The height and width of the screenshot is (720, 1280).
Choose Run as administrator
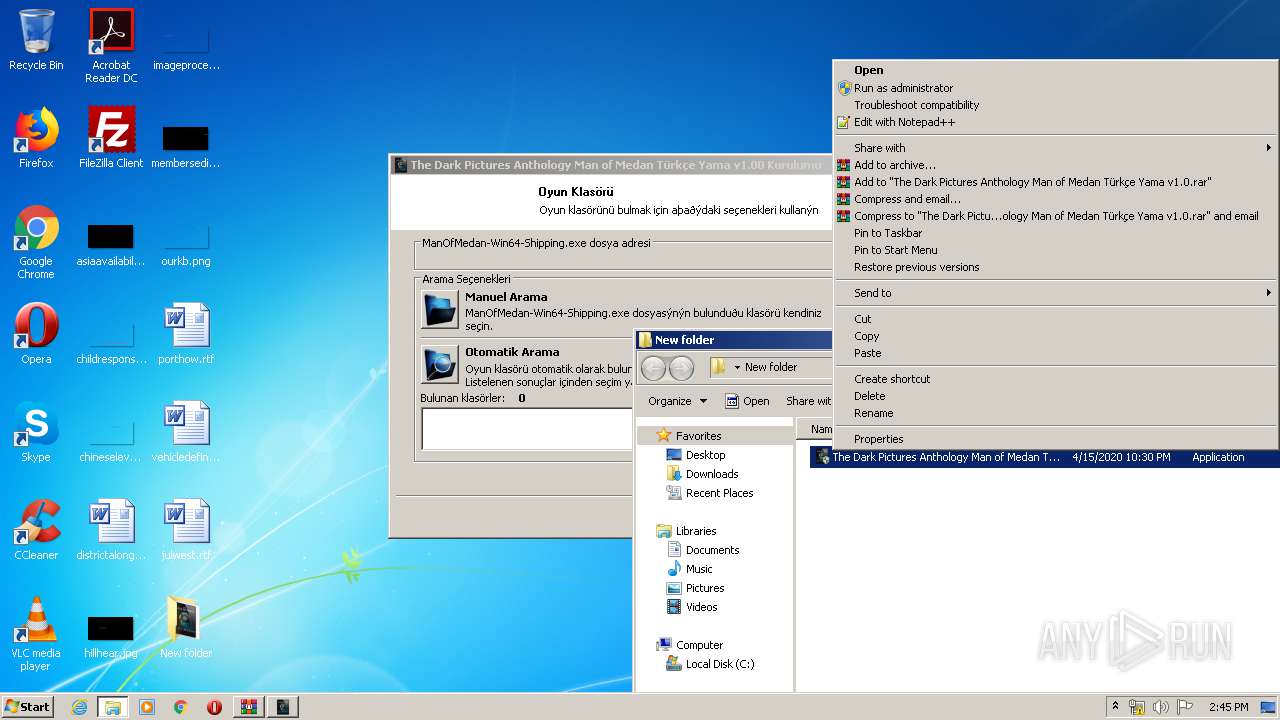click(1056, 88)
